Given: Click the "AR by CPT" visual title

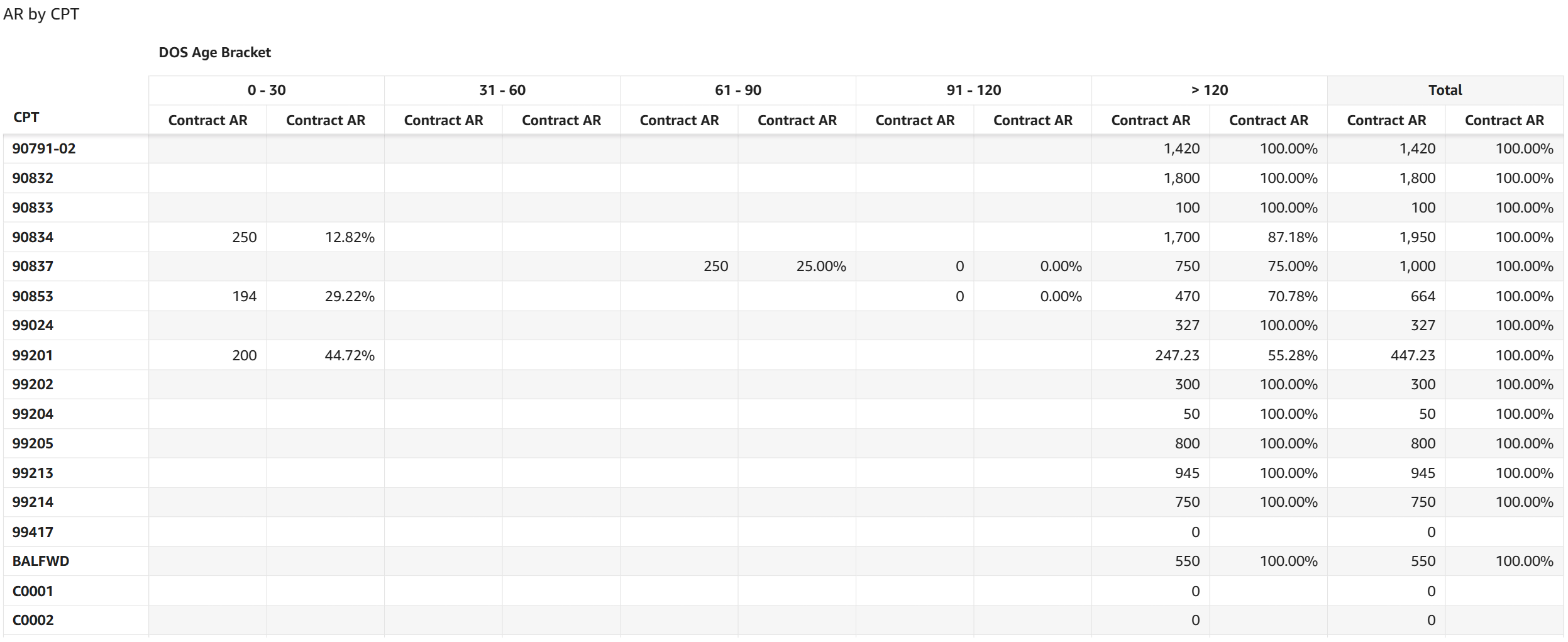Looking at the screenshot, I should 41,14.
